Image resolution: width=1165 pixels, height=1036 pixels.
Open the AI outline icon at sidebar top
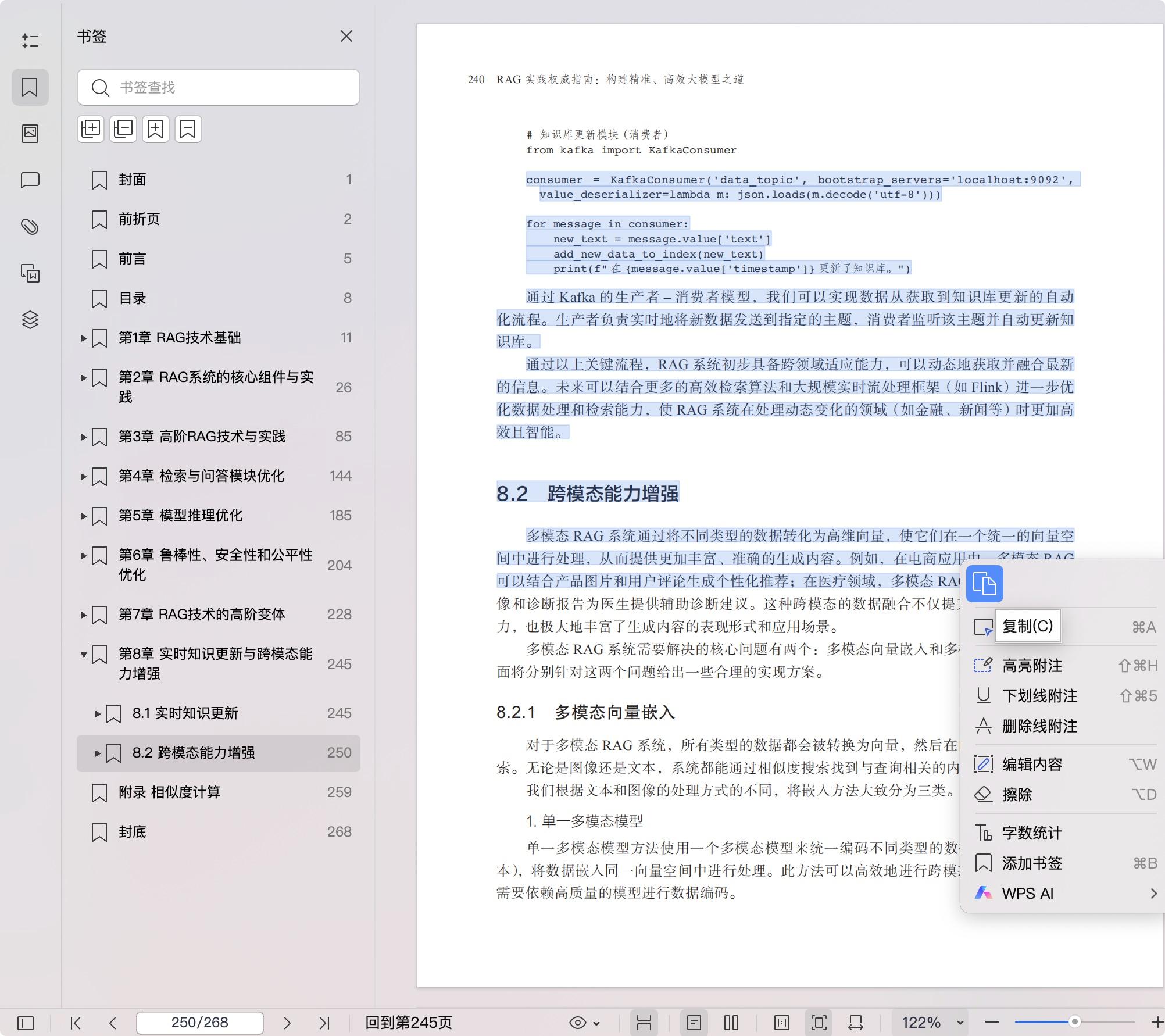[30, 41]
